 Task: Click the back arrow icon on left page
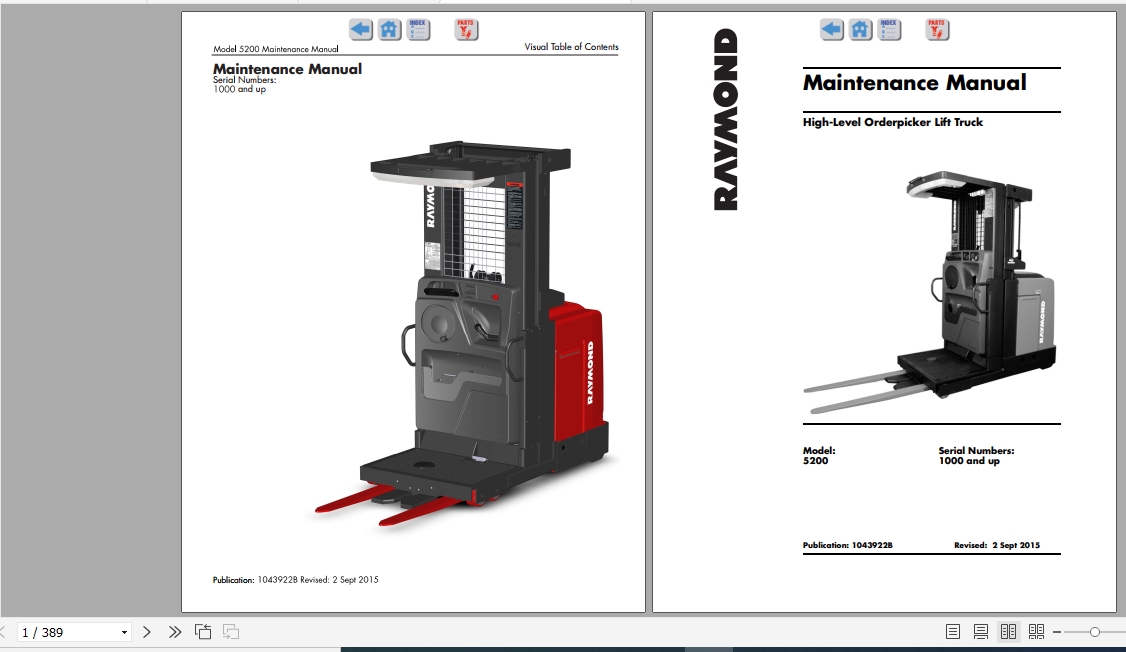360,29
